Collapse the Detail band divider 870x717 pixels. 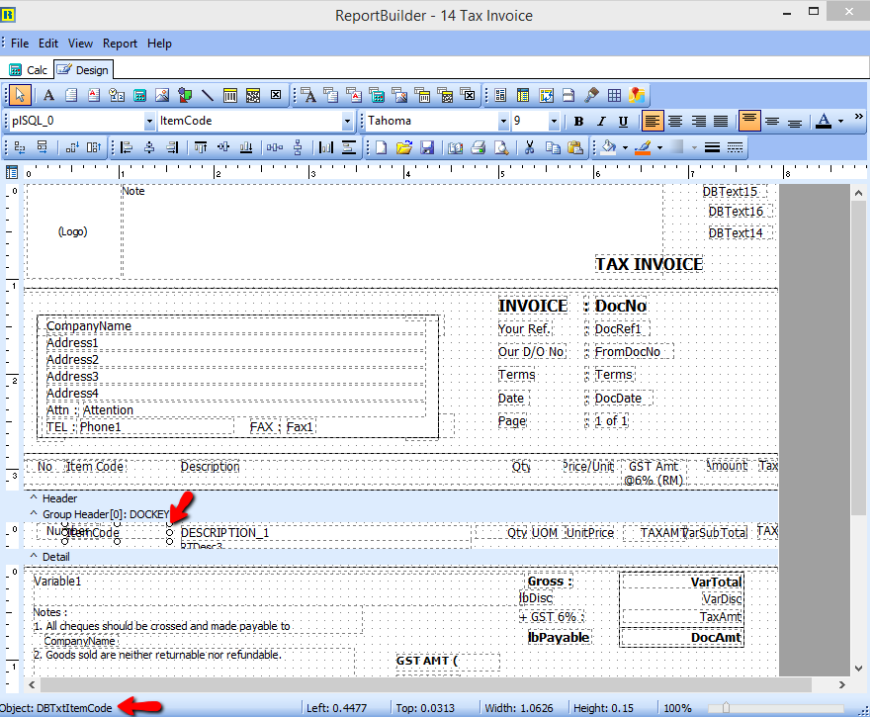pos(34,556)
